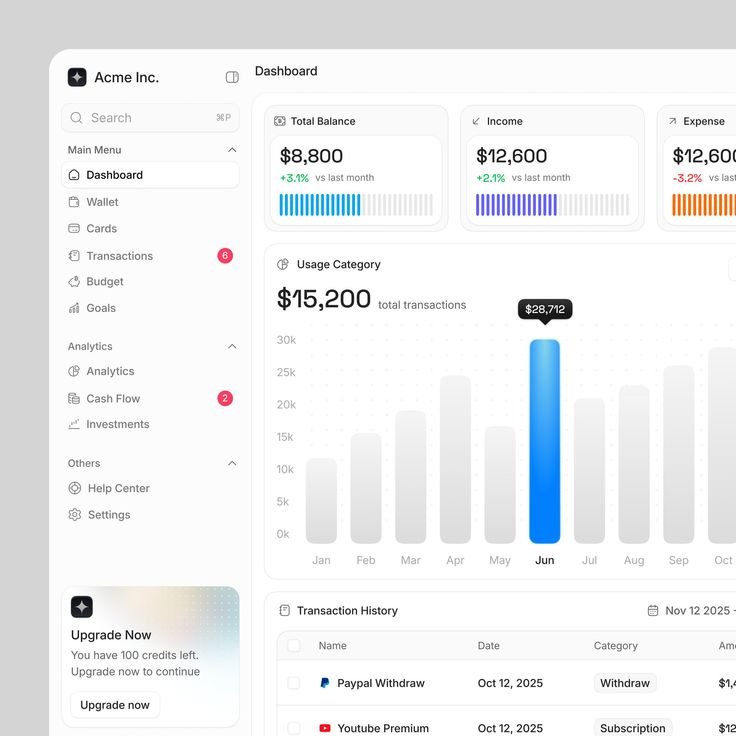Click the Cash Flow coins icon

pos(74,398)
